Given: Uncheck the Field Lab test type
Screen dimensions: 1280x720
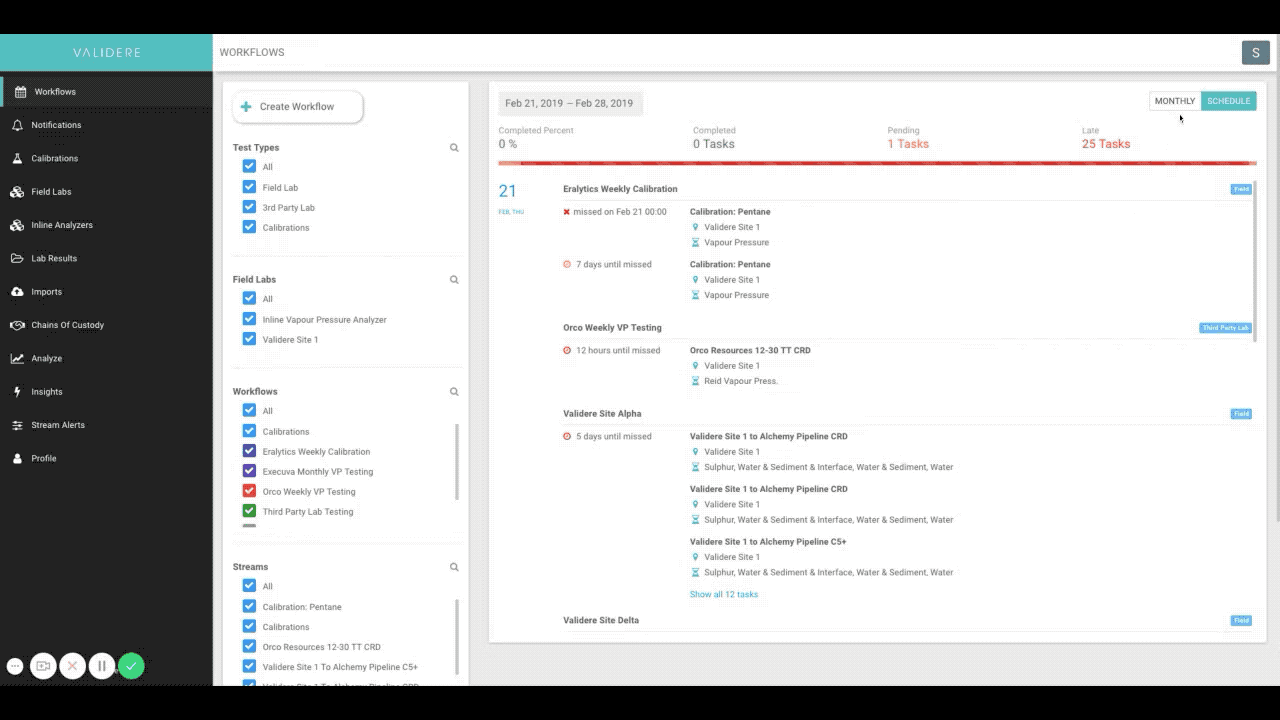Looking at the screenshot, I should tap(249, 187).
